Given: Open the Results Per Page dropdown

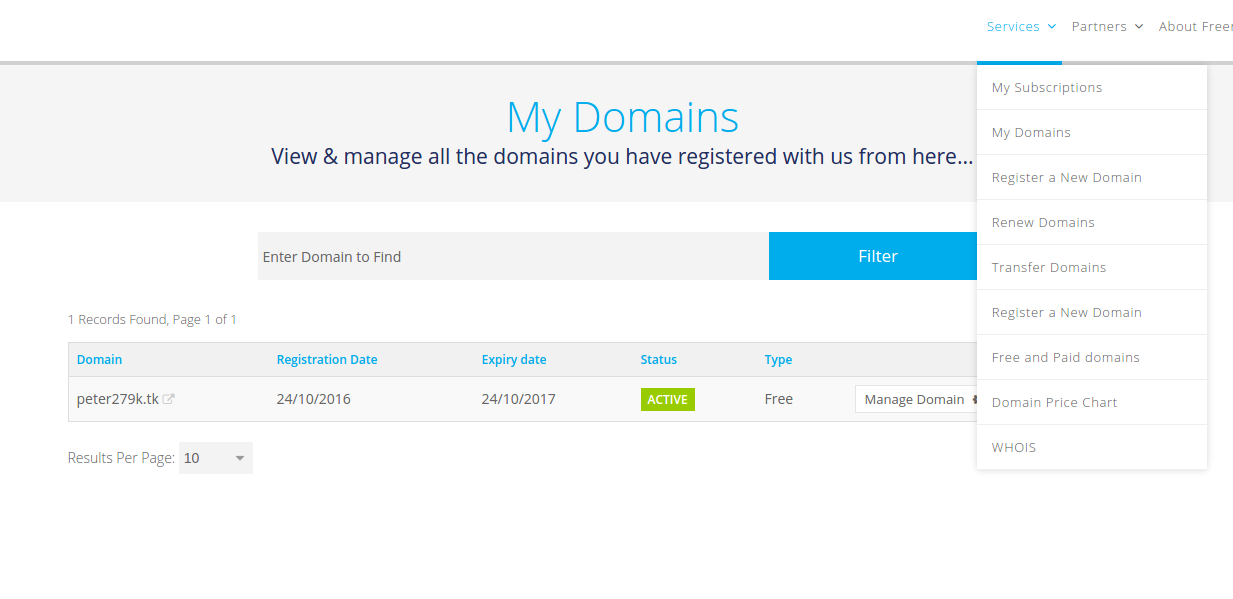Looking at the screenshot, I should click(215, 458).
